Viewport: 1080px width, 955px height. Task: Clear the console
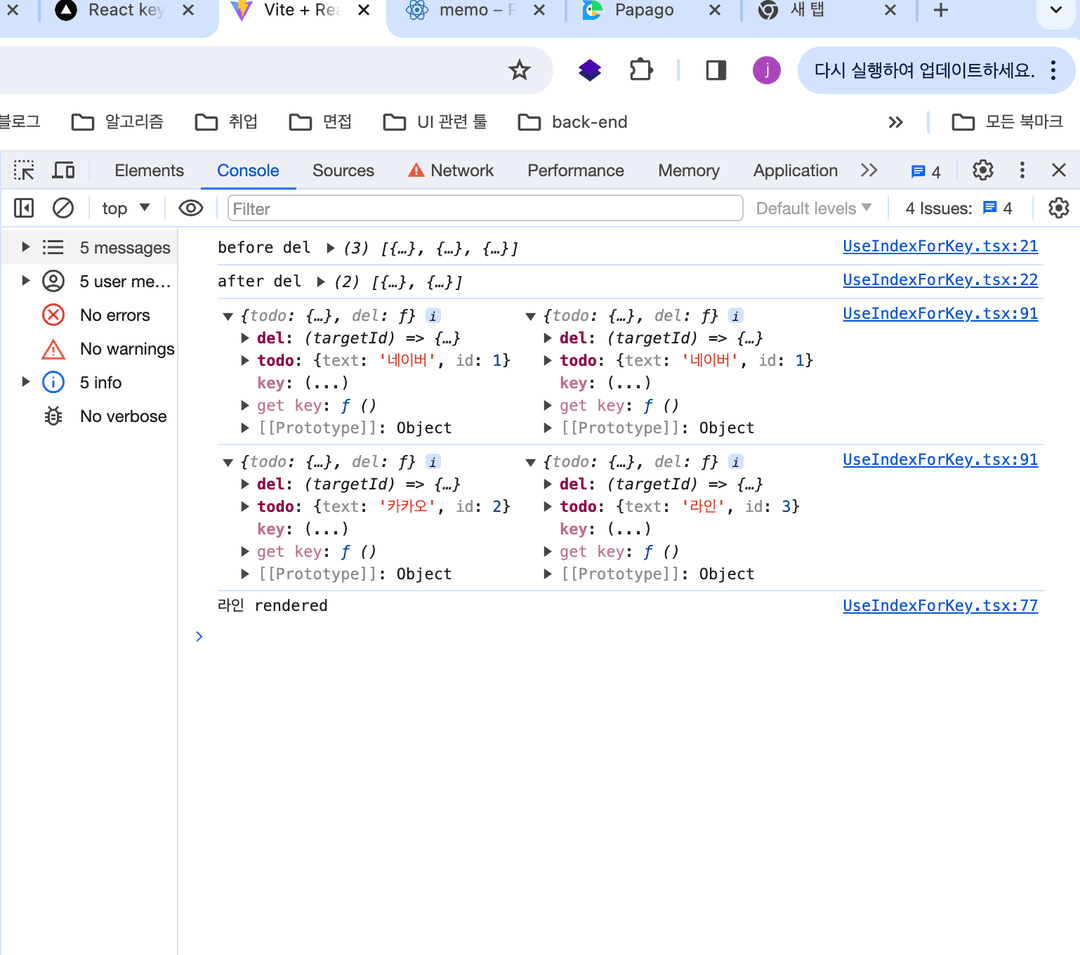[x=63, y=208]
